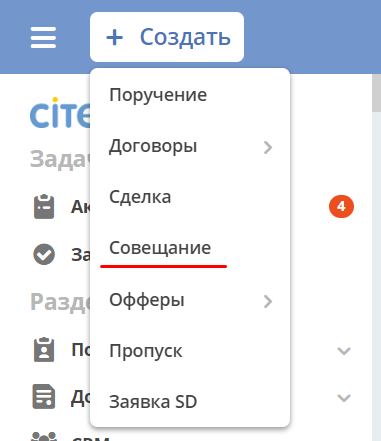The image size is (381, 441).
Task: Choose Пропуск in the create menu
Action: tap(190, 351)
